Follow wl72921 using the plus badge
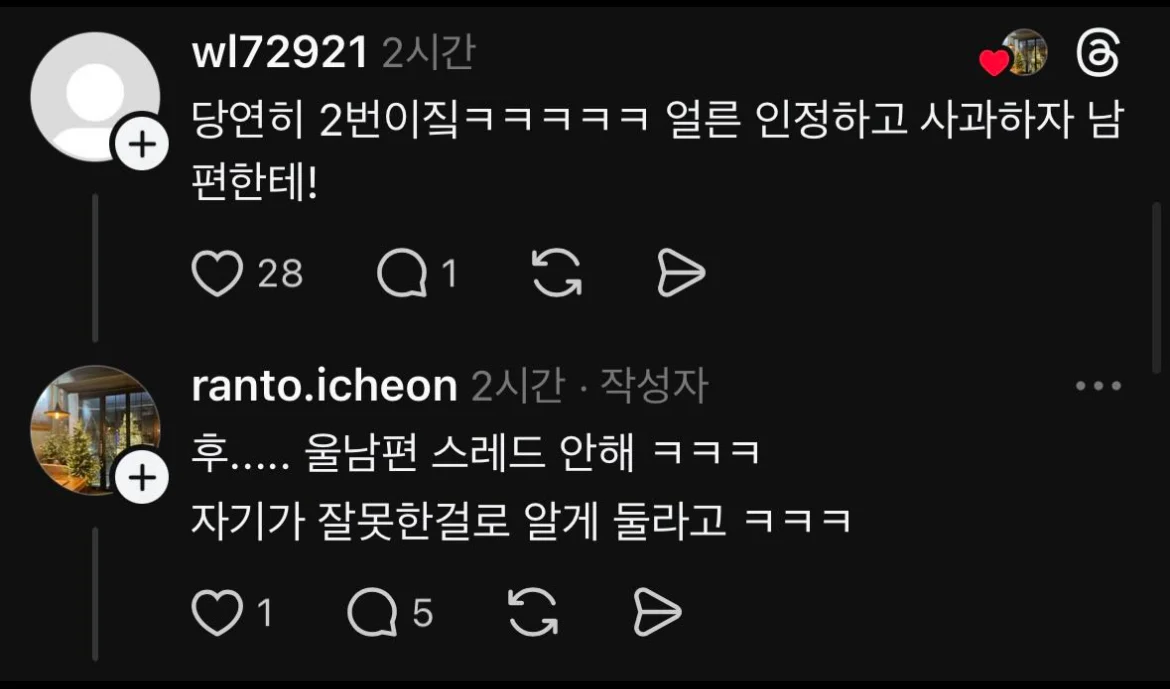The image size is (1170, 689). point(141,143)
